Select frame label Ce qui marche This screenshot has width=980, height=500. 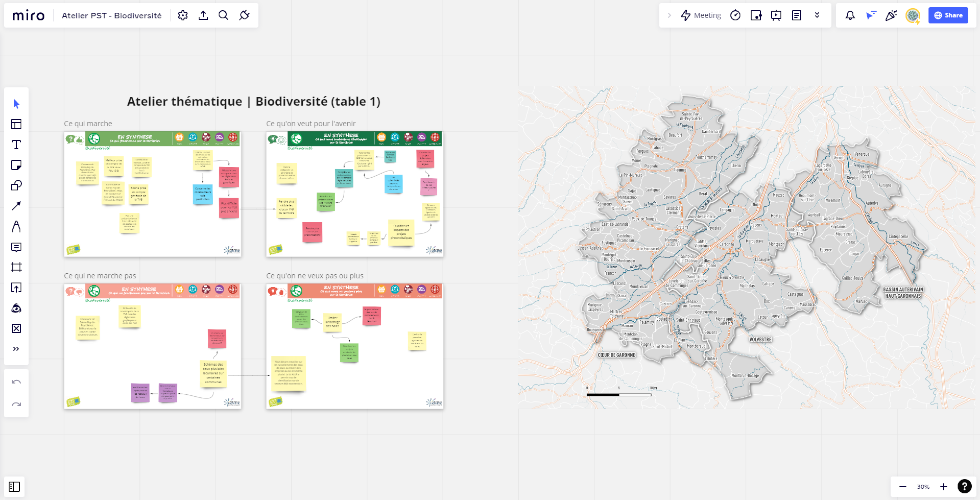(88, 124)
